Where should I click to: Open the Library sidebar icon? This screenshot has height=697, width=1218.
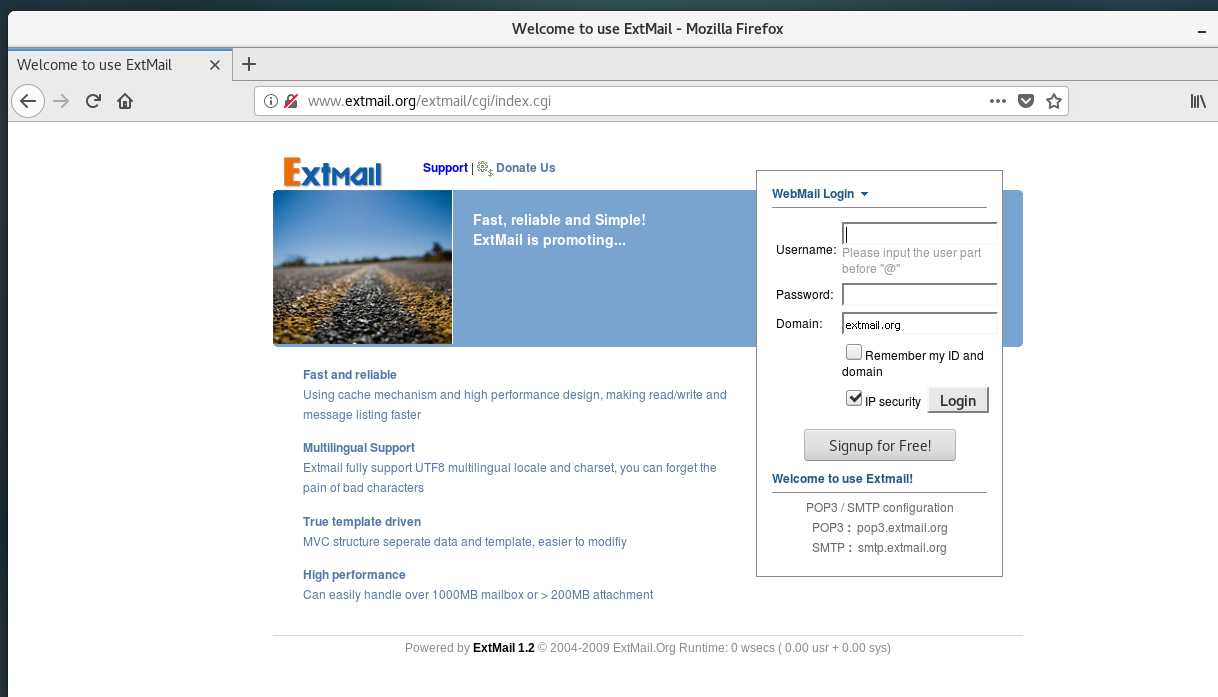coord(1197,101)
